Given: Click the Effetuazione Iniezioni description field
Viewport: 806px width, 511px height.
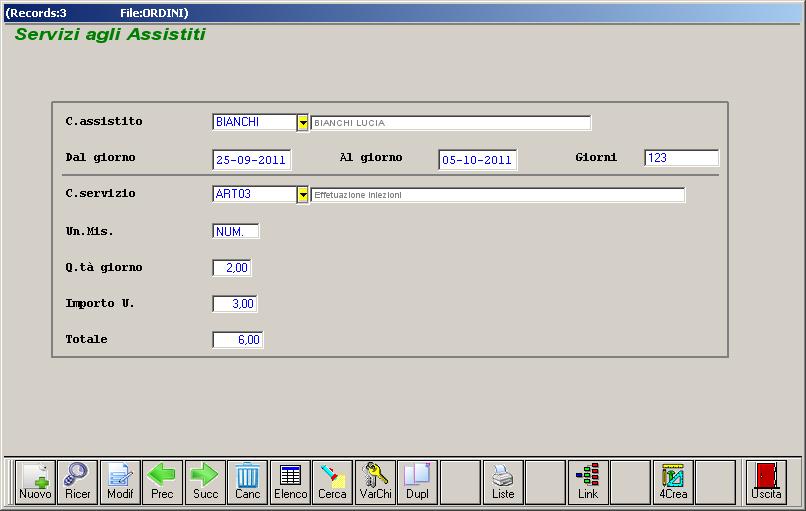Looking at the screenshot, I should (498, 195).
